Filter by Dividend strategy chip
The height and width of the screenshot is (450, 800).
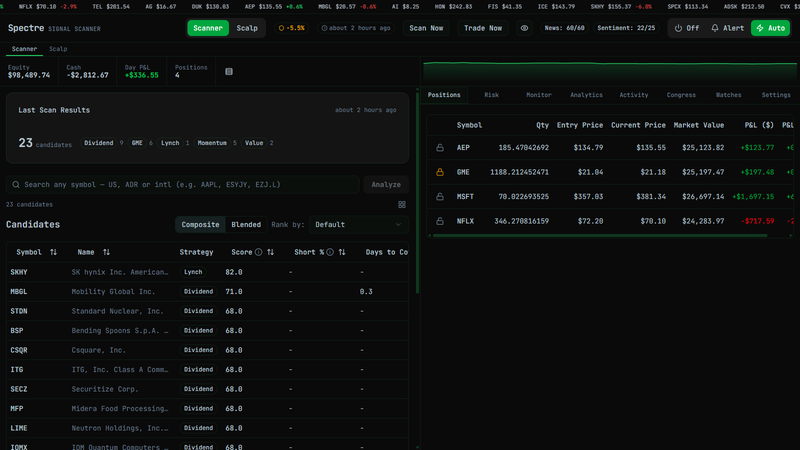point(98,143)
